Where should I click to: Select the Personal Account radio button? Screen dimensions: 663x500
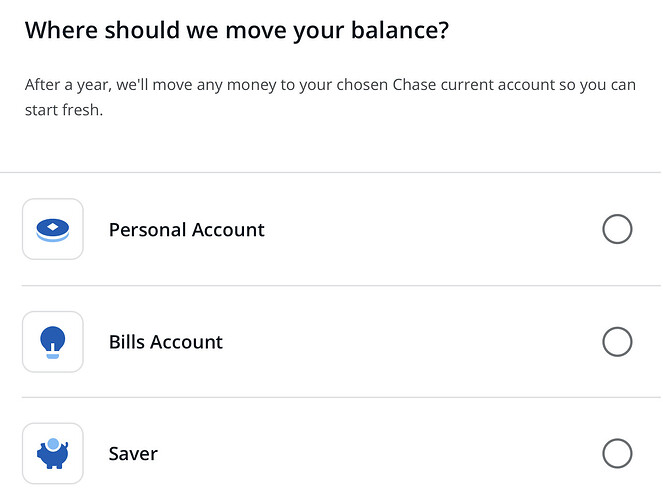coord(617,229)
